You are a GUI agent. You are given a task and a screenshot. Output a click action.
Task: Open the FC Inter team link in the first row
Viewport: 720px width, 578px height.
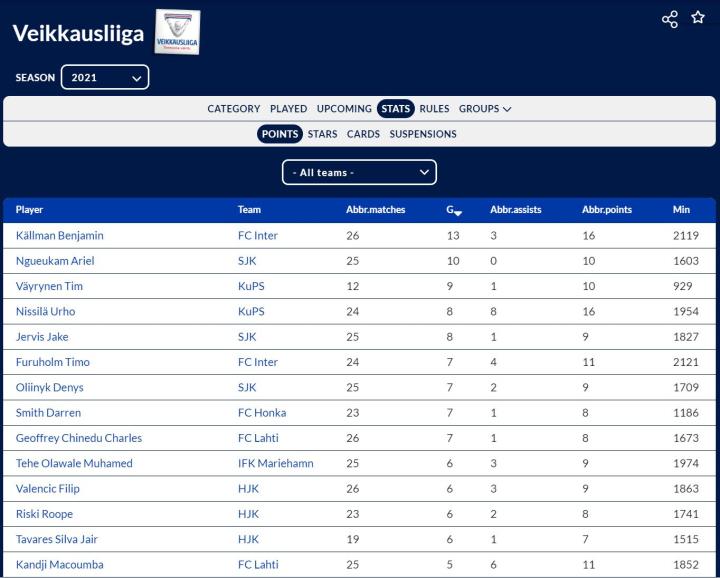tap(258, 236)
